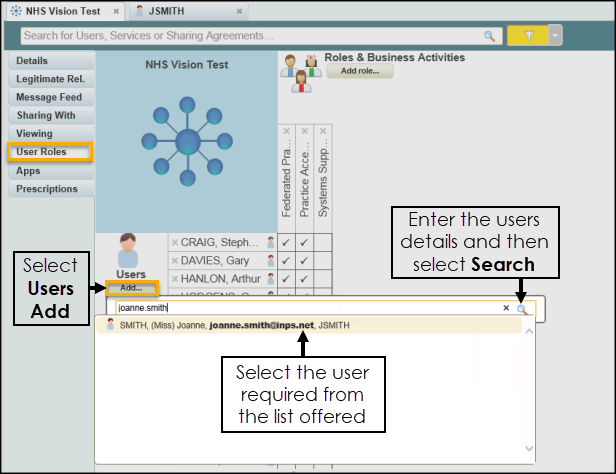Toggle Practice Access role for DAVIES, Gary
Image resolution: width=616 pixels, height=474 pixels.
[304, 260]
